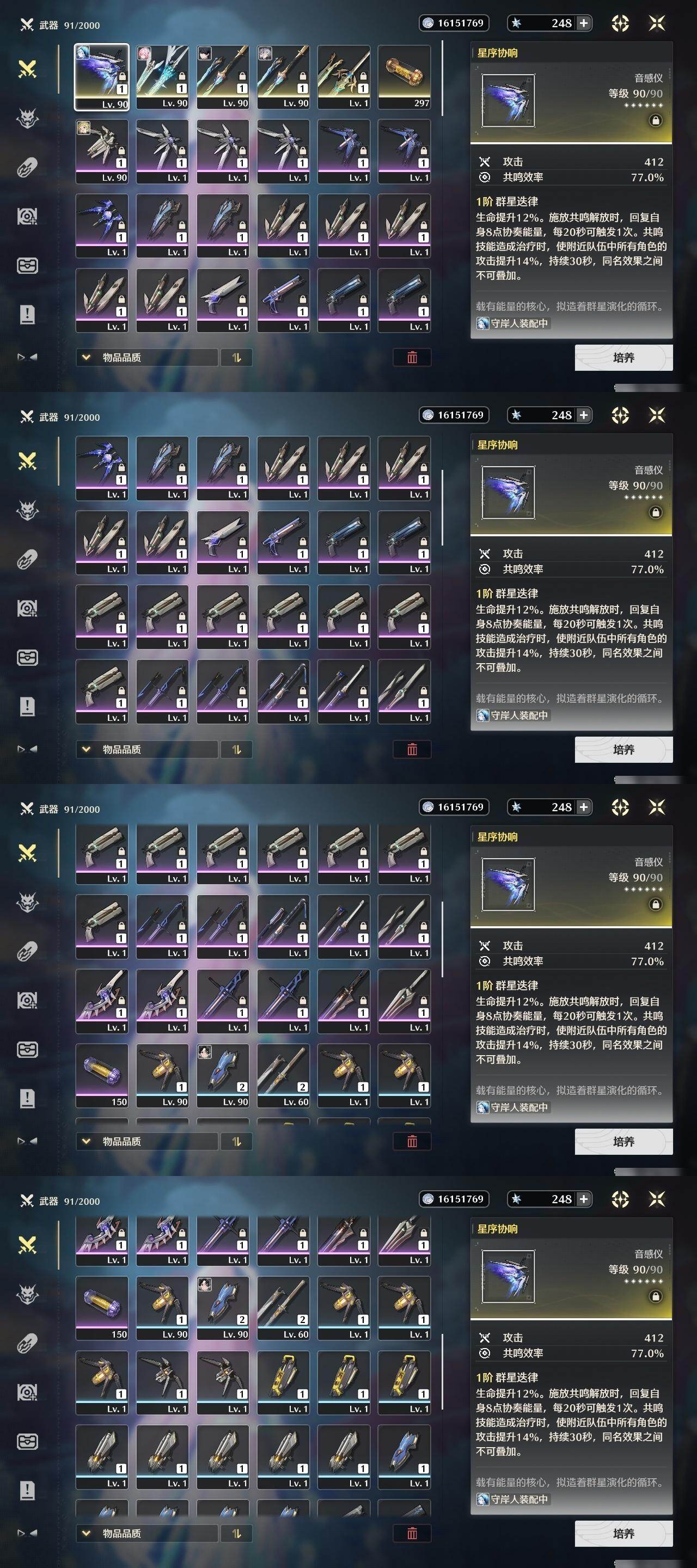This screenshot has width=697, height=1568.
Task: Click the topmost four-dot compass icon
Action: tap(620, 23)
